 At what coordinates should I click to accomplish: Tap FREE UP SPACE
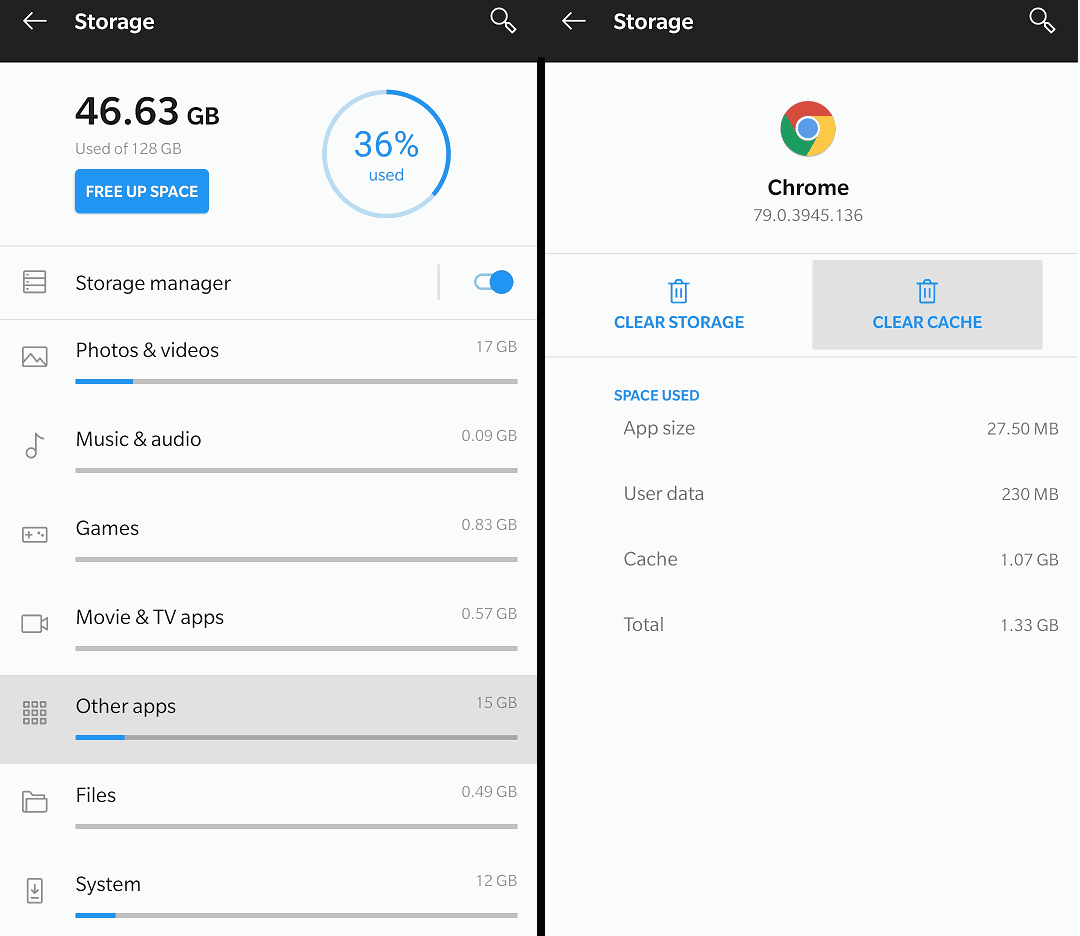click(x=141, y=191)
